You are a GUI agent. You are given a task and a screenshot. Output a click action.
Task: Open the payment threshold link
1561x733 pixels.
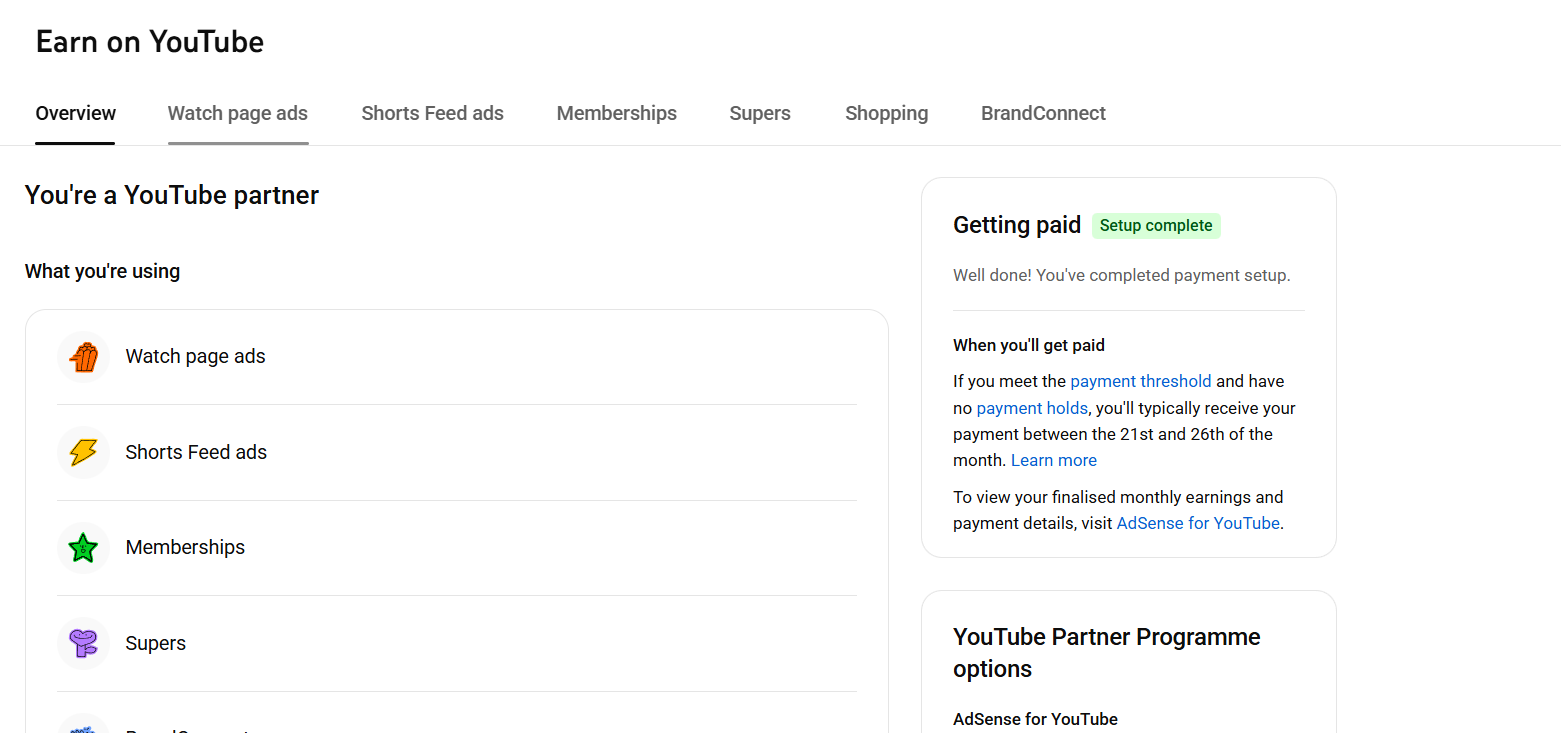tap(1140, 381)
